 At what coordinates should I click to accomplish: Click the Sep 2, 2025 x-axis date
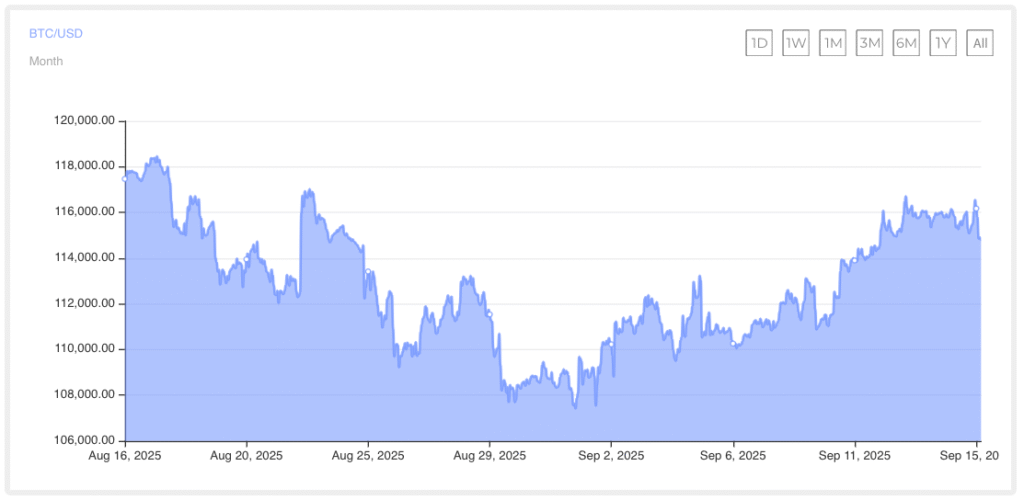(x=611, y=455)
